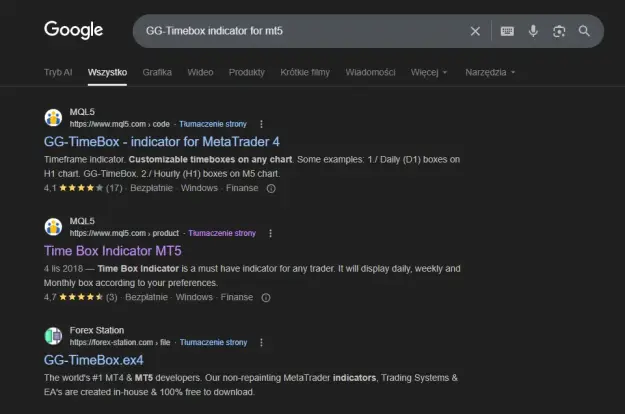The height and width of the screenshot is (414, 625).
Task: Click the Forex Station site name
Action: [97, 330]
